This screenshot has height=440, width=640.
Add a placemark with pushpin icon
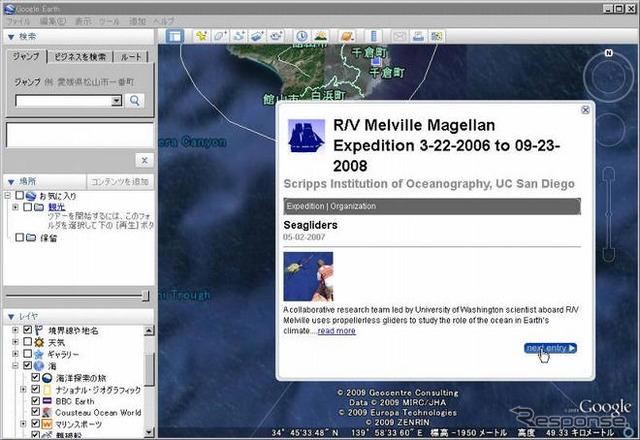201,36
